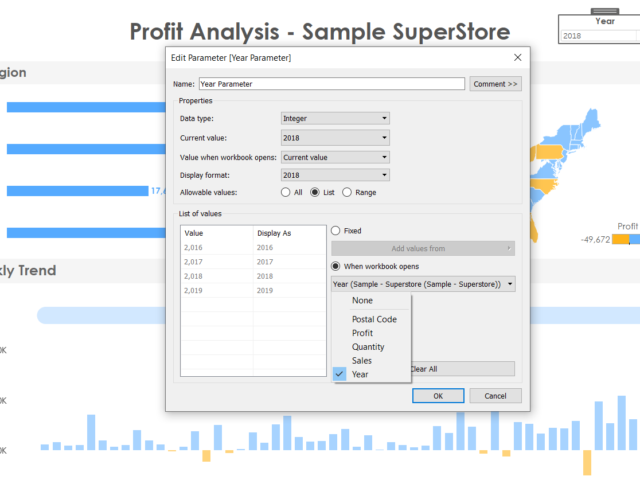
Task: Select the Fixed radio option
Action: coord(336,231)
